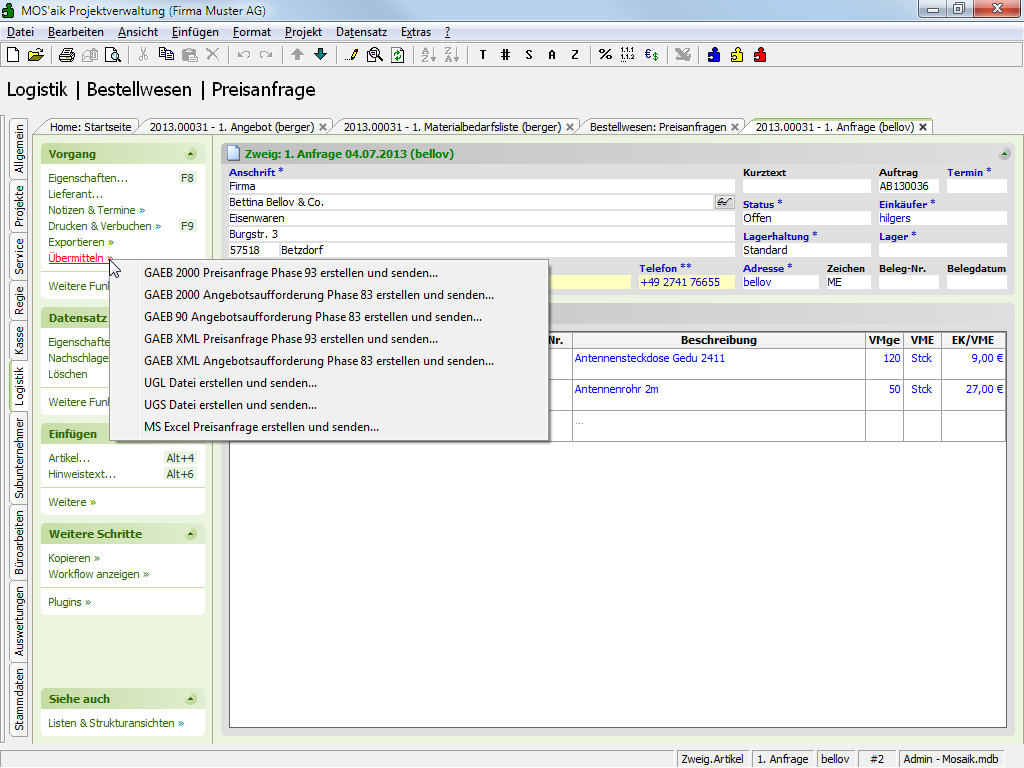This screenshot has width=1024, height=768.
Task: Open Workflow anzeigen link
Action: pos(98,574)
